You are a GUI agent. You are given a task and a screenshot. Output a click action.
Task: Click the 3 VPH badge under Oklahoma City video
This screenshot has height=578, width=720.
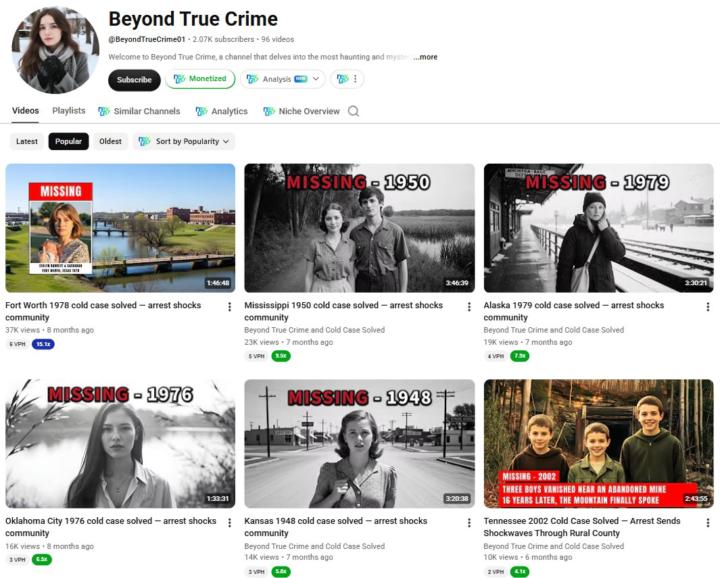tap(17, 560)
